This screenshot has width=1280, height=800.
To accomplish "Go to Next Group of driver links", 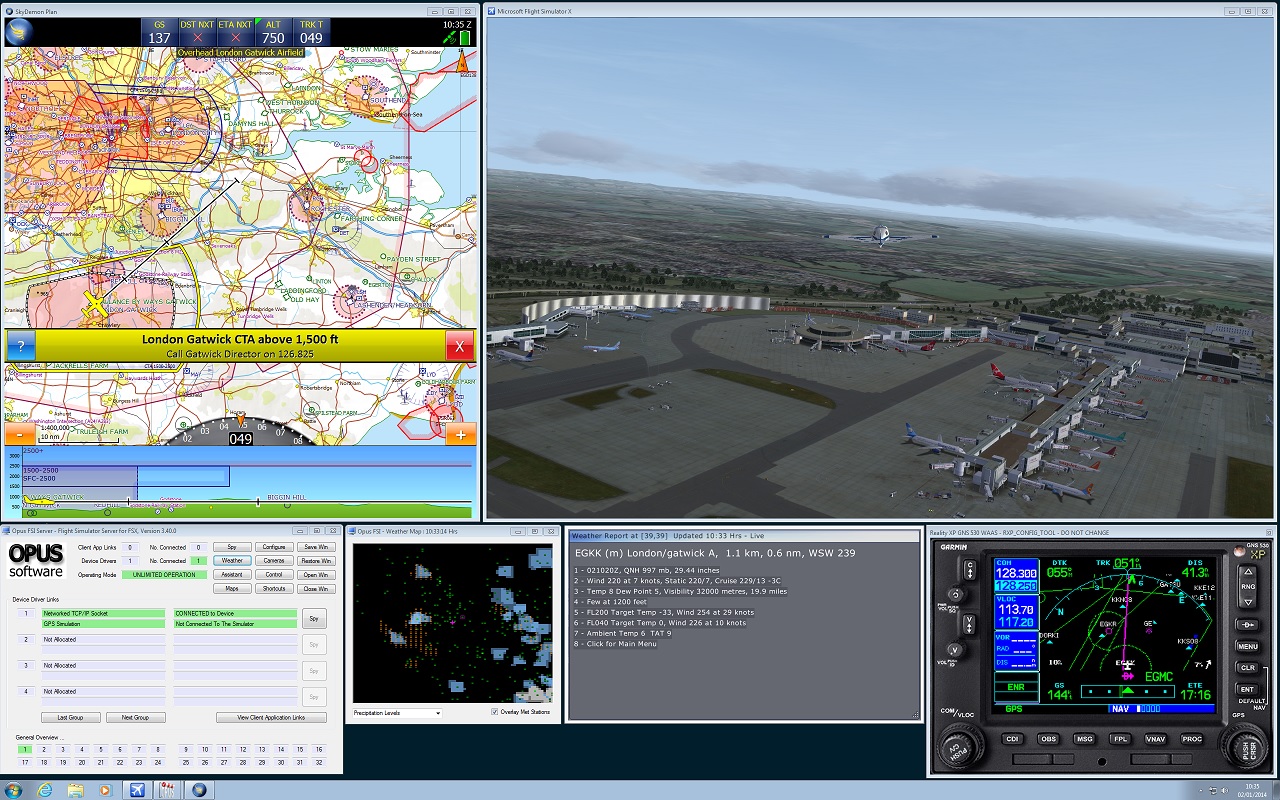I will pos(135,718).
